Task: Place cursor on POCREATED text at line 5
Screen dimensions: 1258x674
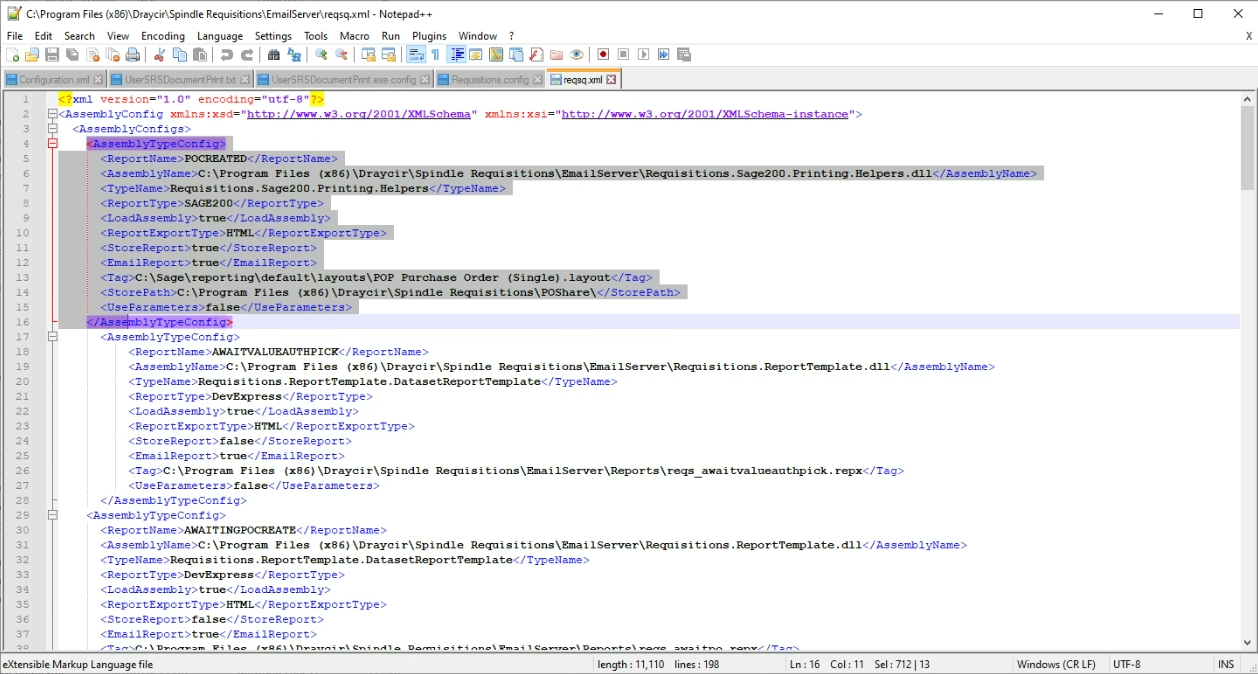Action: coord(215,158)
